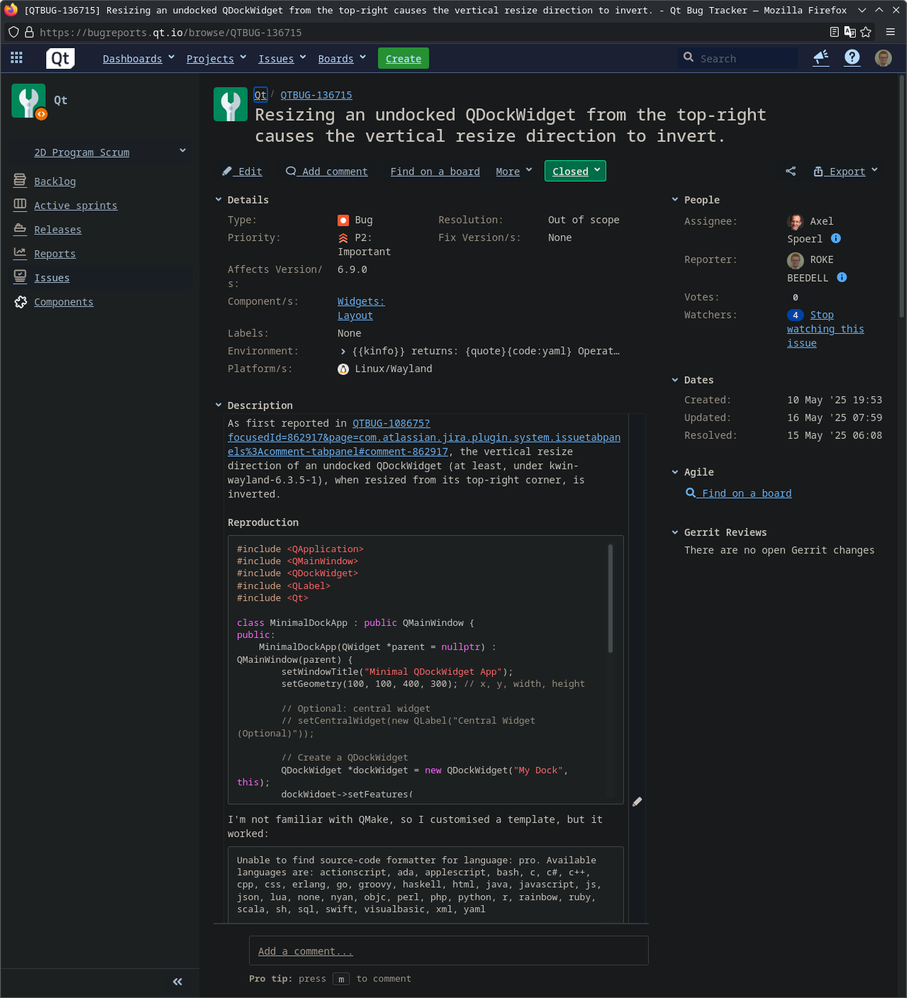Viewport: 907px width, 998px height.
Task: Click the Search input field
Action: 738,58
